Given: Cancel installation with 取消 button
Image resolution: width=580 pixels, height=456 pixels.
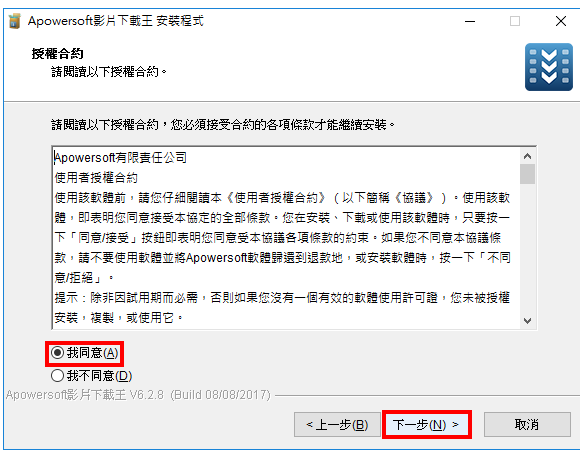Looking at the screenshot, I should (x=527, y=425).
